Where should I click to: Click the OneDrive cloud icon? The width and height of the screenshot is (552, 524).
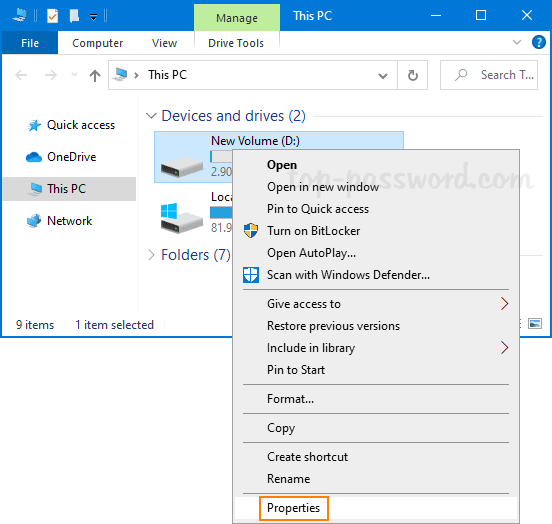(x=34, y=157)
